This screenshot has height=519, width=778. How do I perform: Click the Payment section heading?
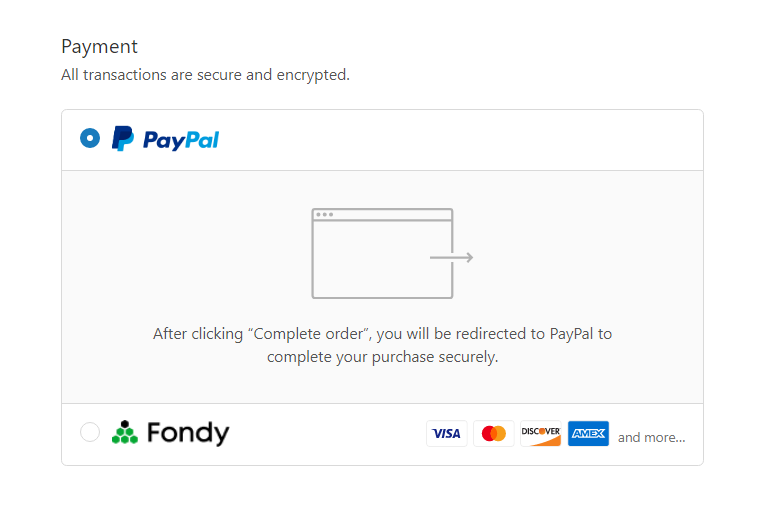[x=99, y=47]
